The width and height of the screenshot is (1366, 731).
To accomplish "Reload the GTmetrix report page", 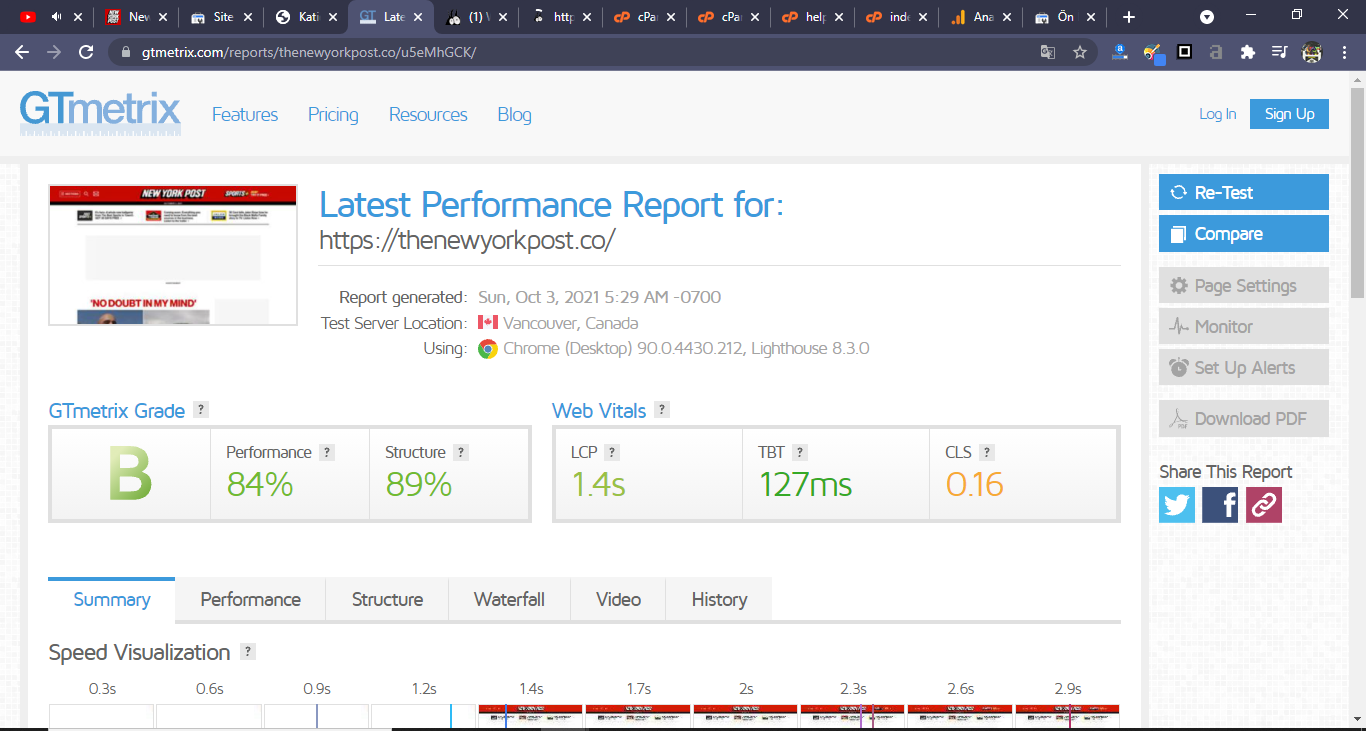I will [86, 52].
